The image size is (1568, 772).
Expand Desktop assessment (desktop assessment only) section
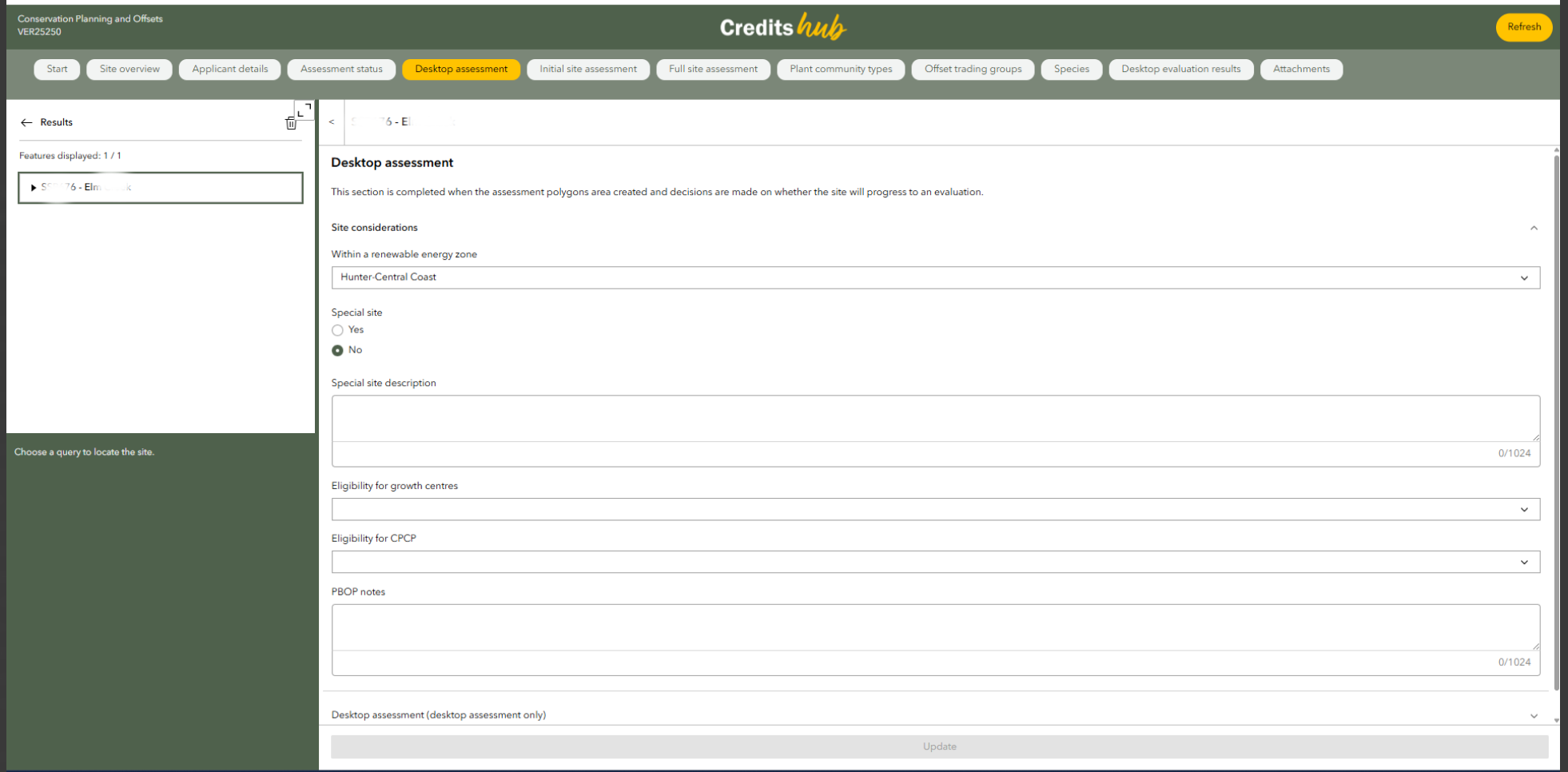point(1534,715)
